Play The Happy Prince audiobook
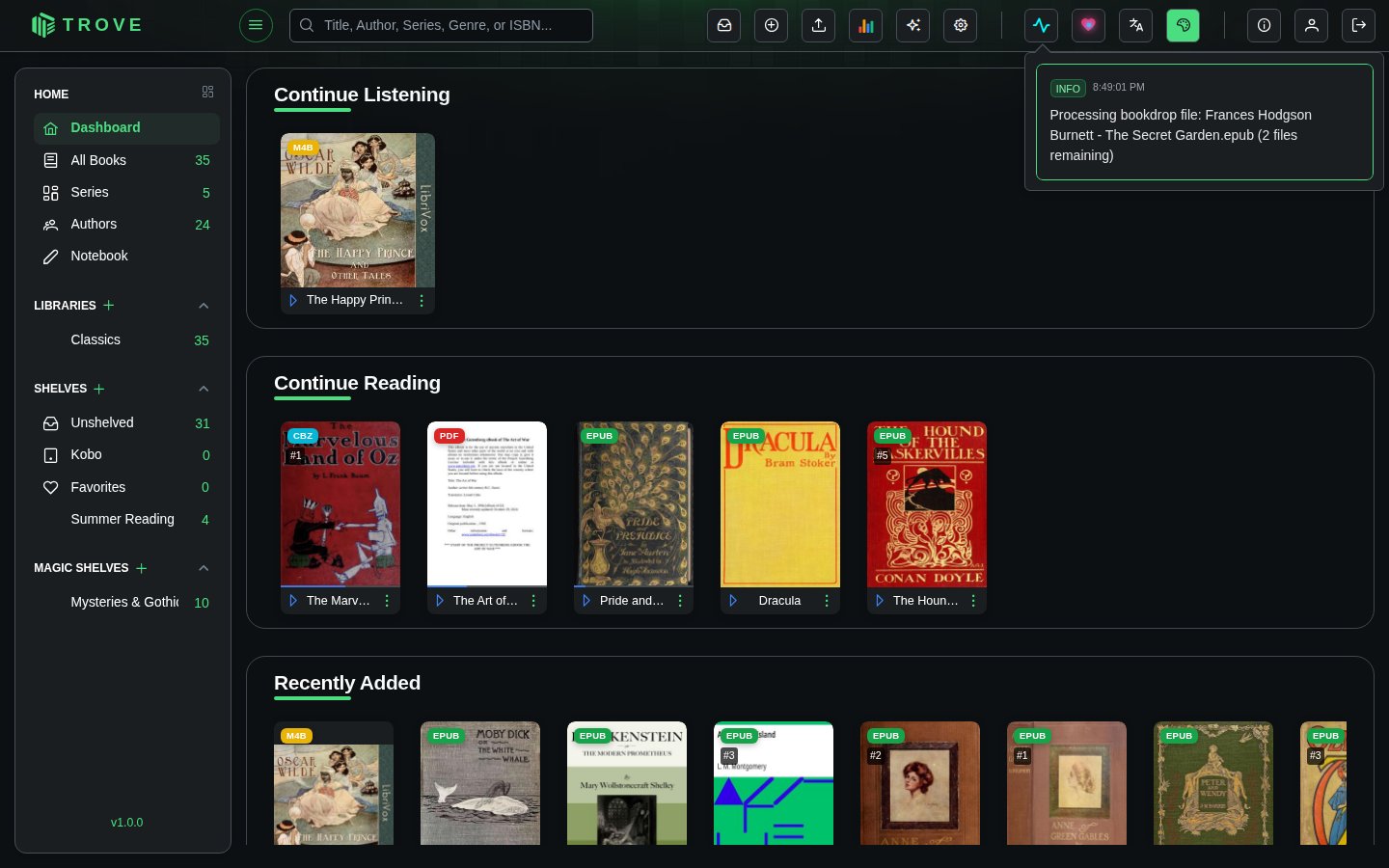The height and width of the screenshot is (868, 1389). point(293,301)
